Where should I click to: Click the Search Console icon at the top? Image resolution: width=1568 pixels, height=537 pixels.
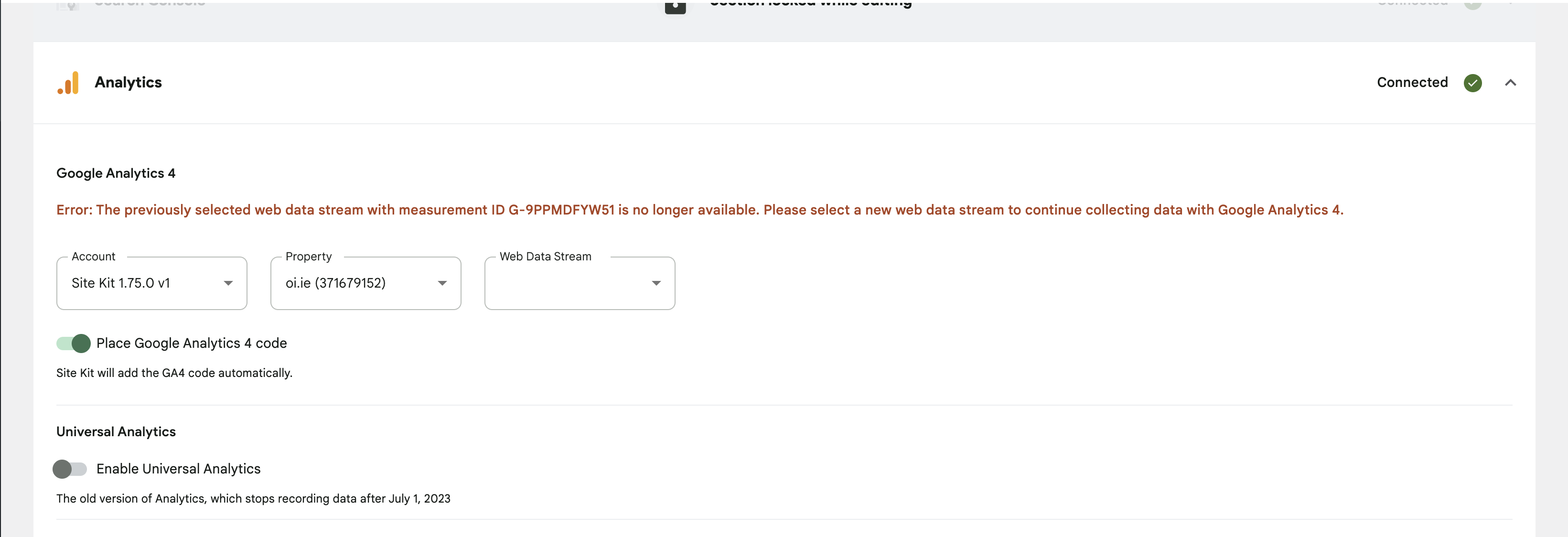pos(67,5)
